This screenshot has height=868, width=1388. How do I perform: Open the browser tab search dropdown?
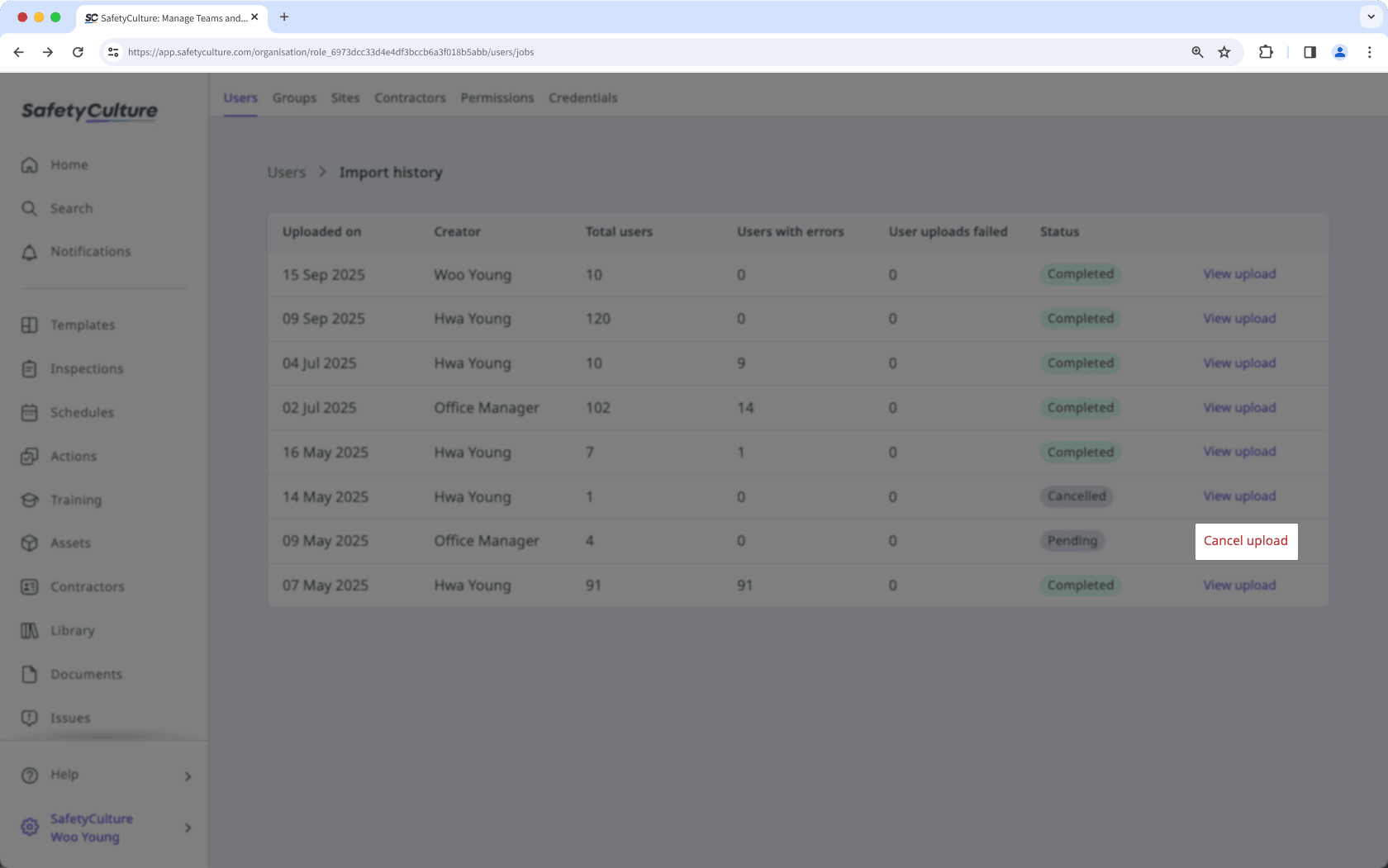(1371, 17)
